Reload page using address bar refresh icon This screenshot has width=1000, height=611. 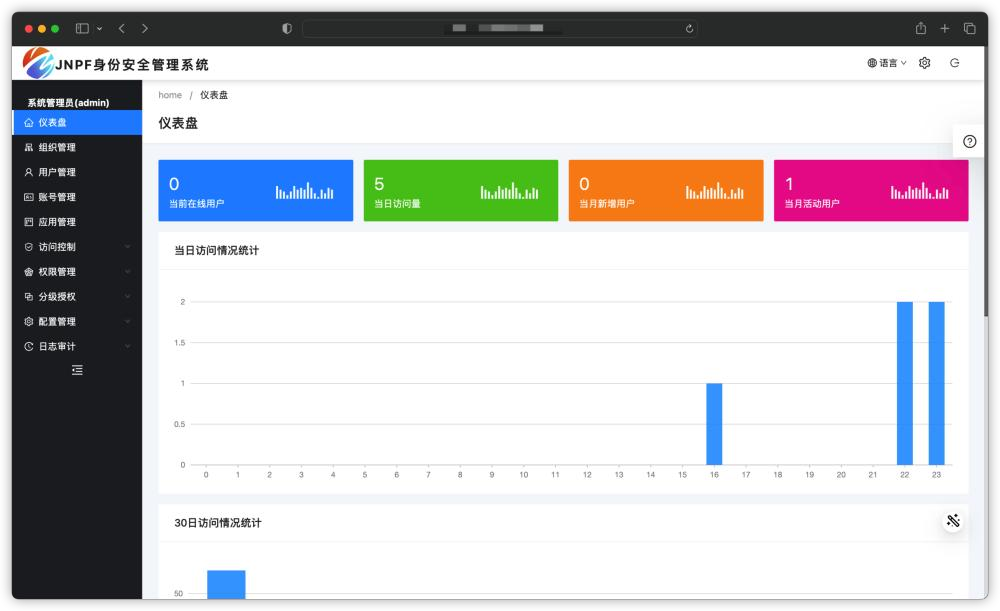tap(689, 29)
